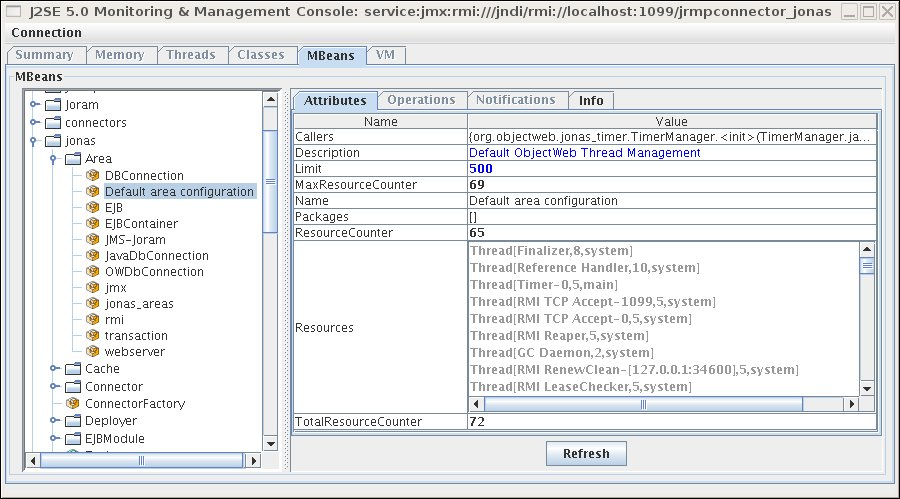900x499 pixels.
Task: Click the connectors folder icon
Action: (53, 122)
